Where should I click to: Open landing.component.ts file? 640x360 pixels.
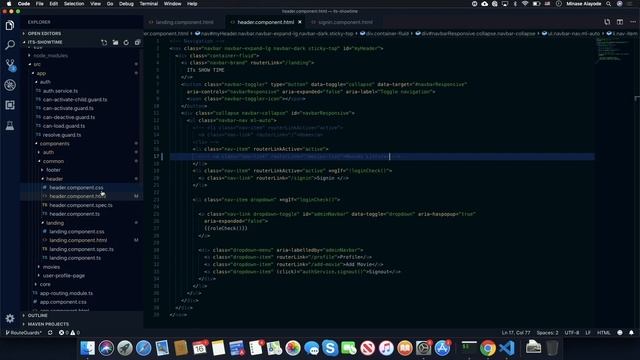click(75, 258)
